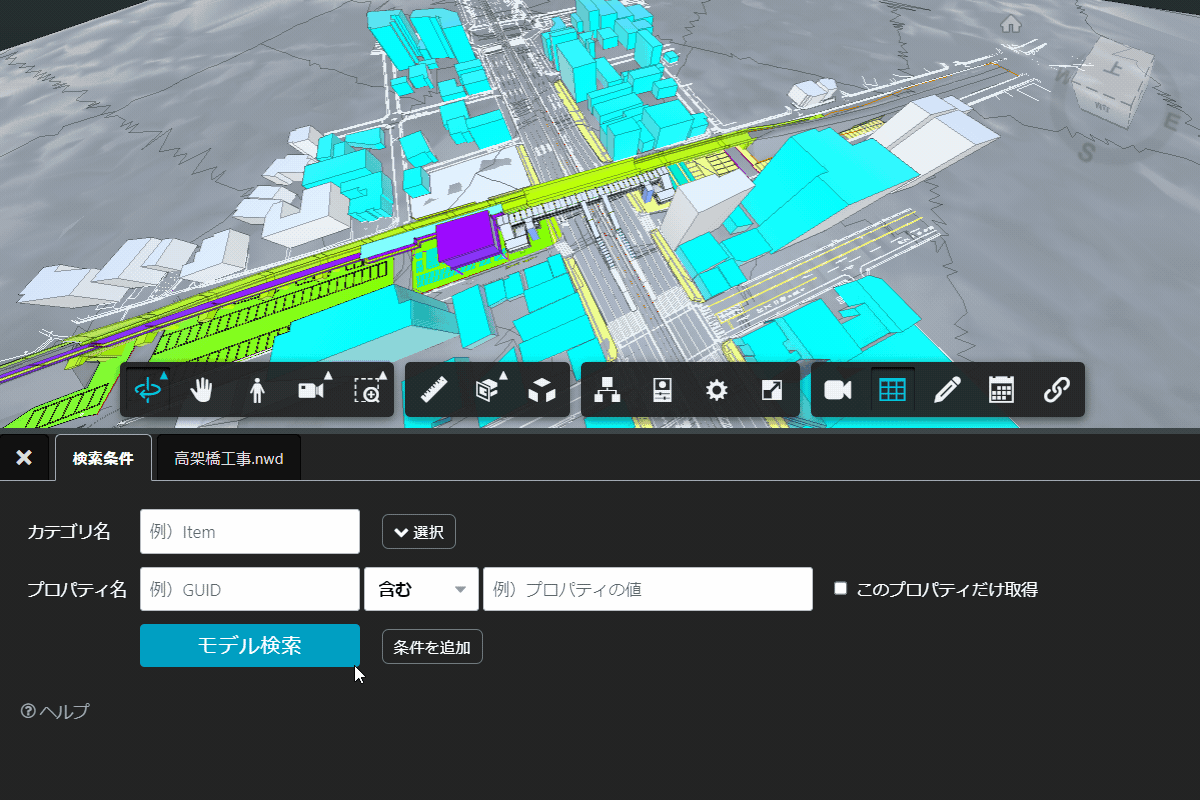The height and width of the screenshot is (800, 1200).
Task: Open the Section analysis tool
Action: coord(488,390)
